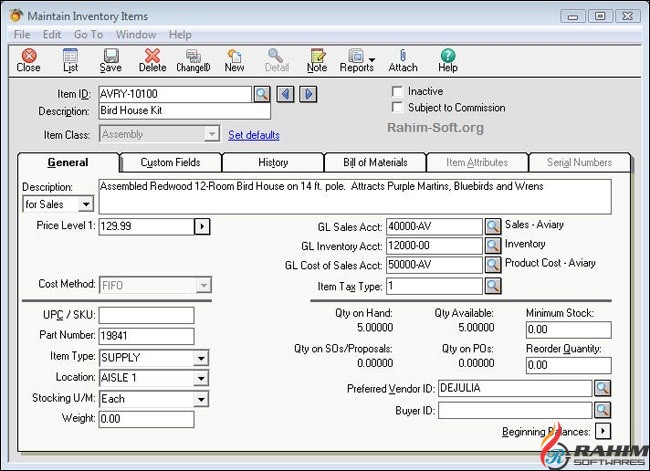Screen dimensions: 650x471
Task: Click the Item ID lookup magnifier
Action: tap(261, 94)
